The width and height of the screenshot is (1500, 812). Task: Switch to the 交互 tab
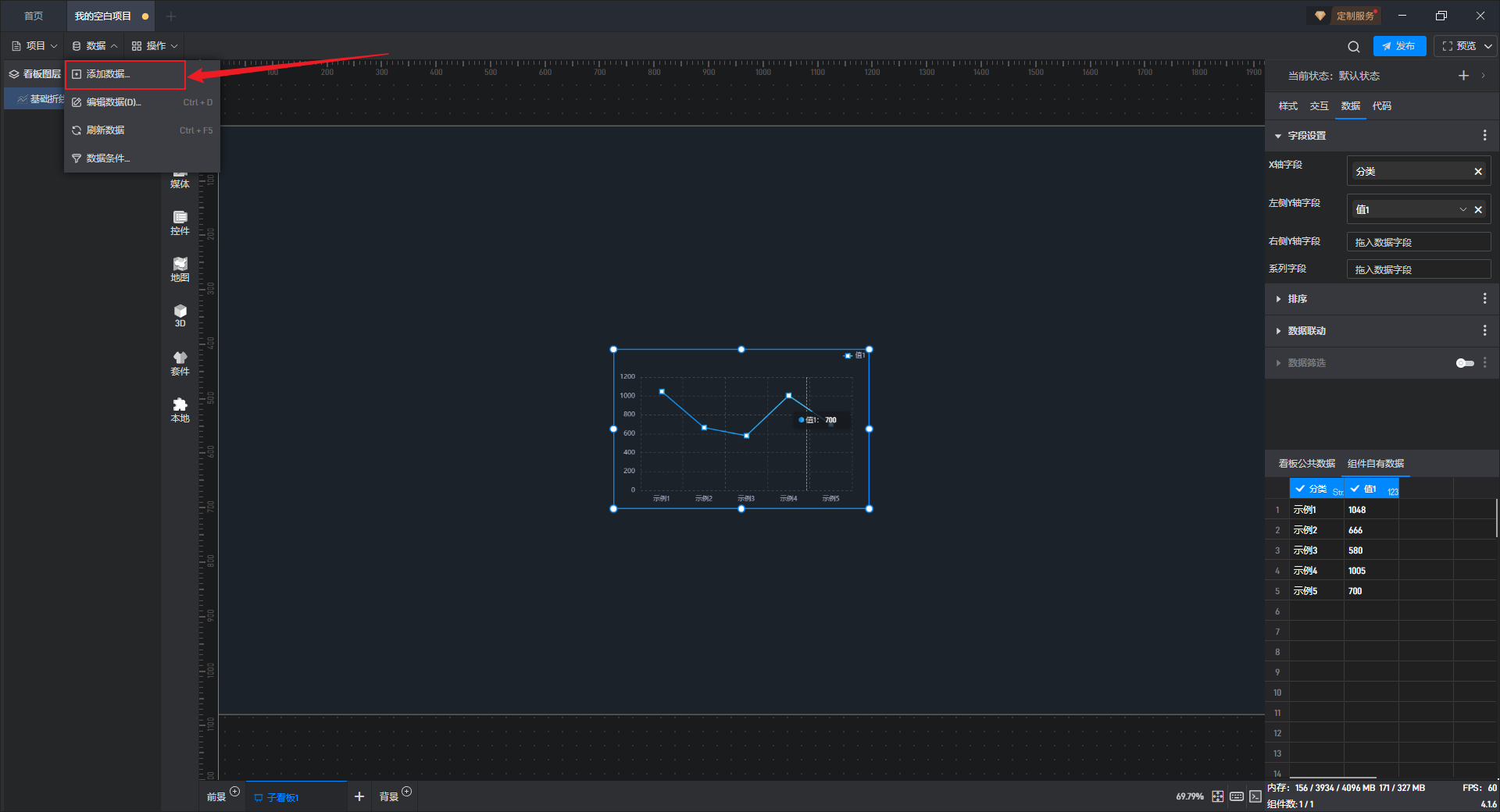1319,106
